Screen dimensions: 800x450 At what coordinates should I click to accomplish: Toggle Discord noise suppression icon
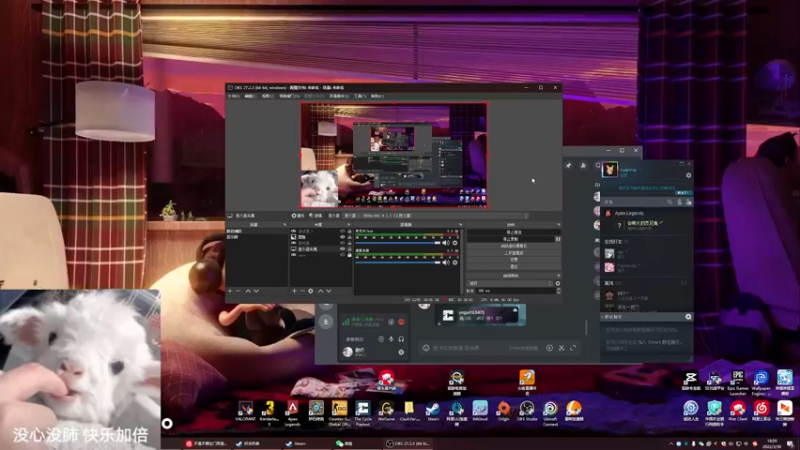[391, 322]
